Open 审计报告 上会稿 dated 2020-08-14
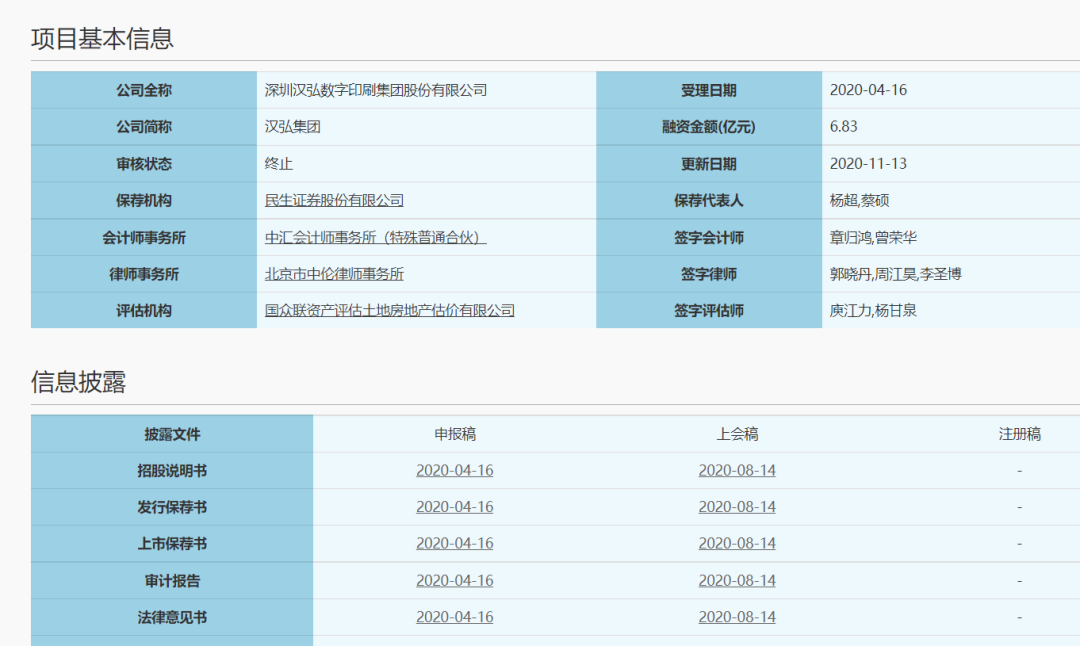 [x=737, y=581]
